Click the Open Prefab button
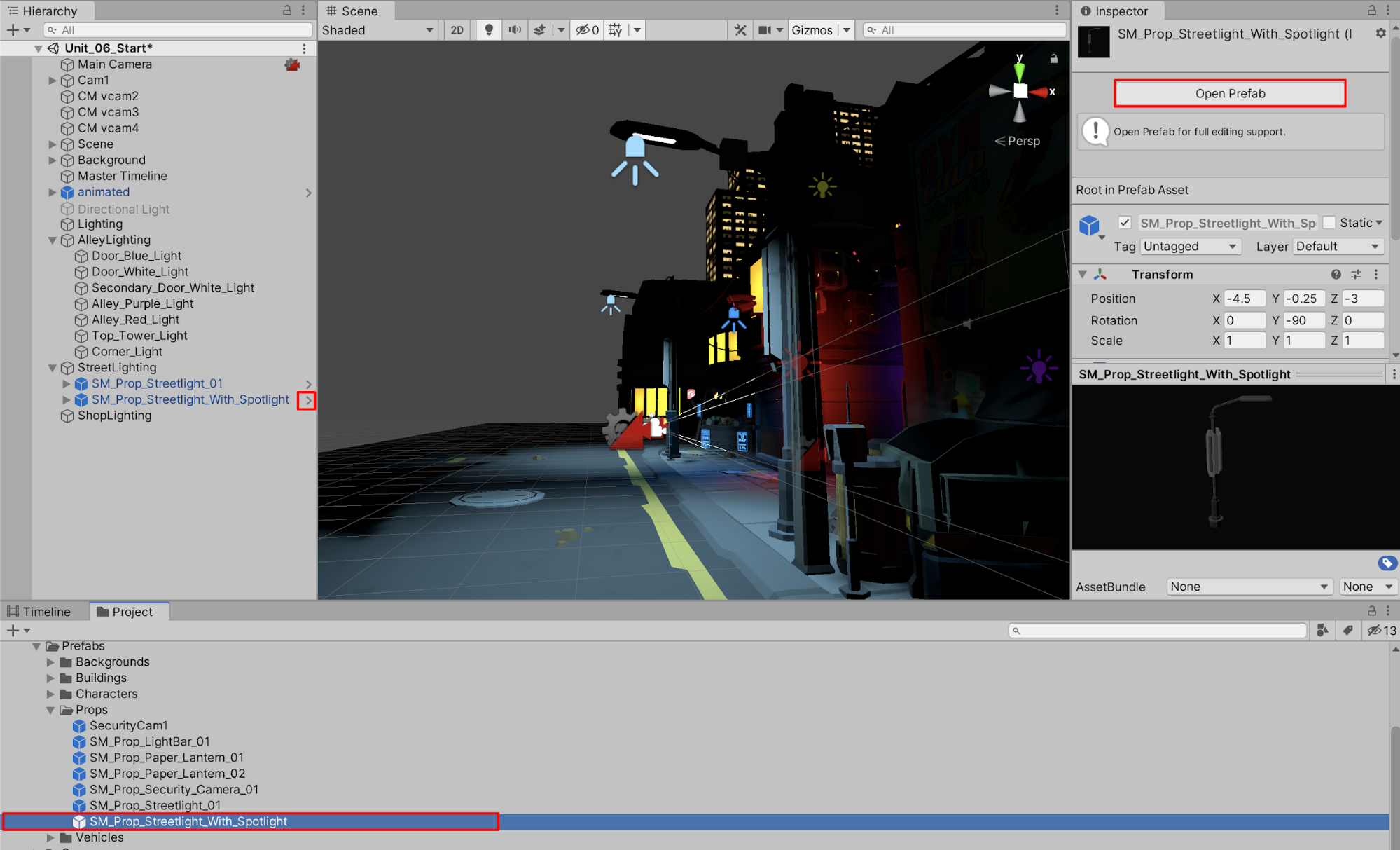1400x850 pixels. click(x=1230, y=94)
